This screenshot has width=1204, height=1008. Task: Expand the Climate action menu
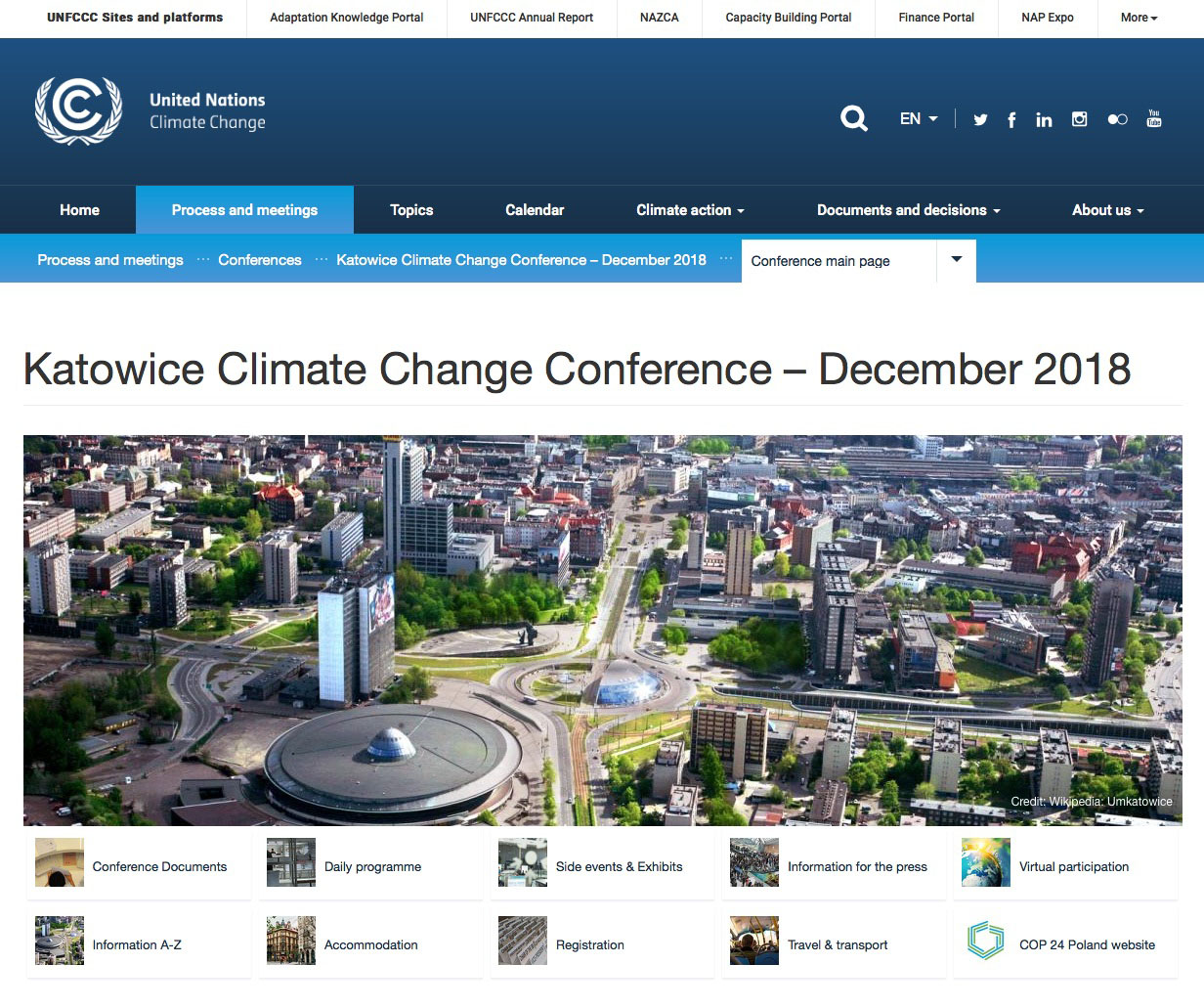690,210
